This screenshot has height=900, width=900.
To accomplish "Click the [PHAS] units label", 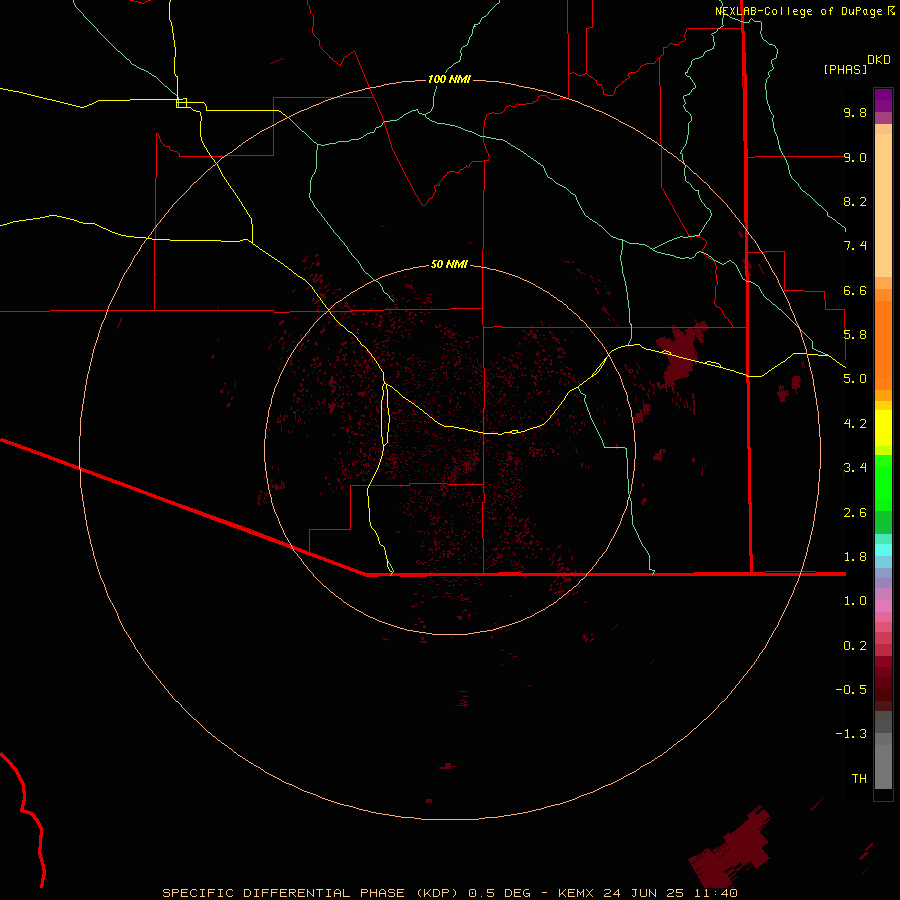I will tap(845, 69).
